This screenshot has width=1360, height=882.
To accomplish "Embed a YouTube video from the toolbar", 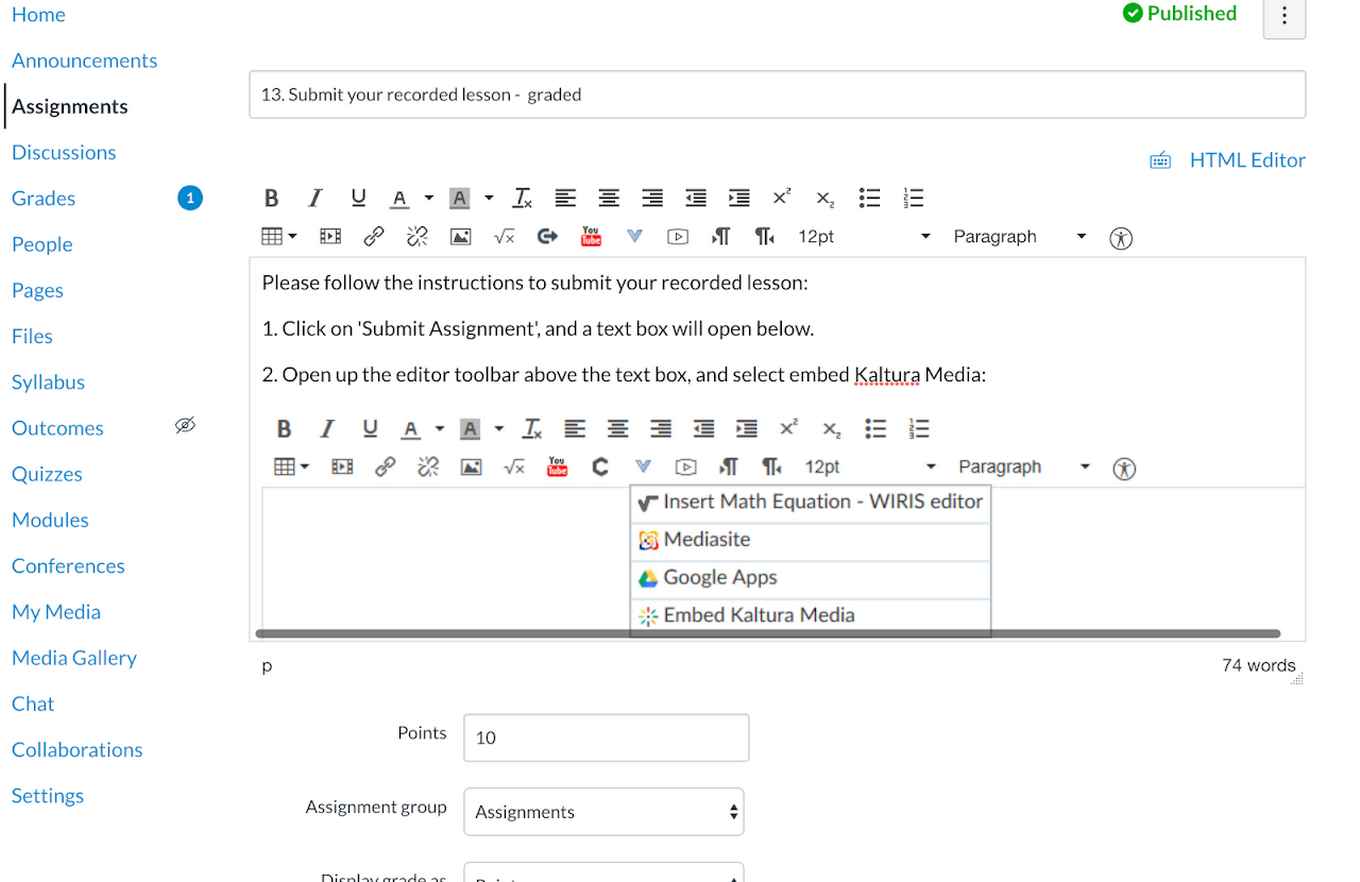I will [590, 236].
